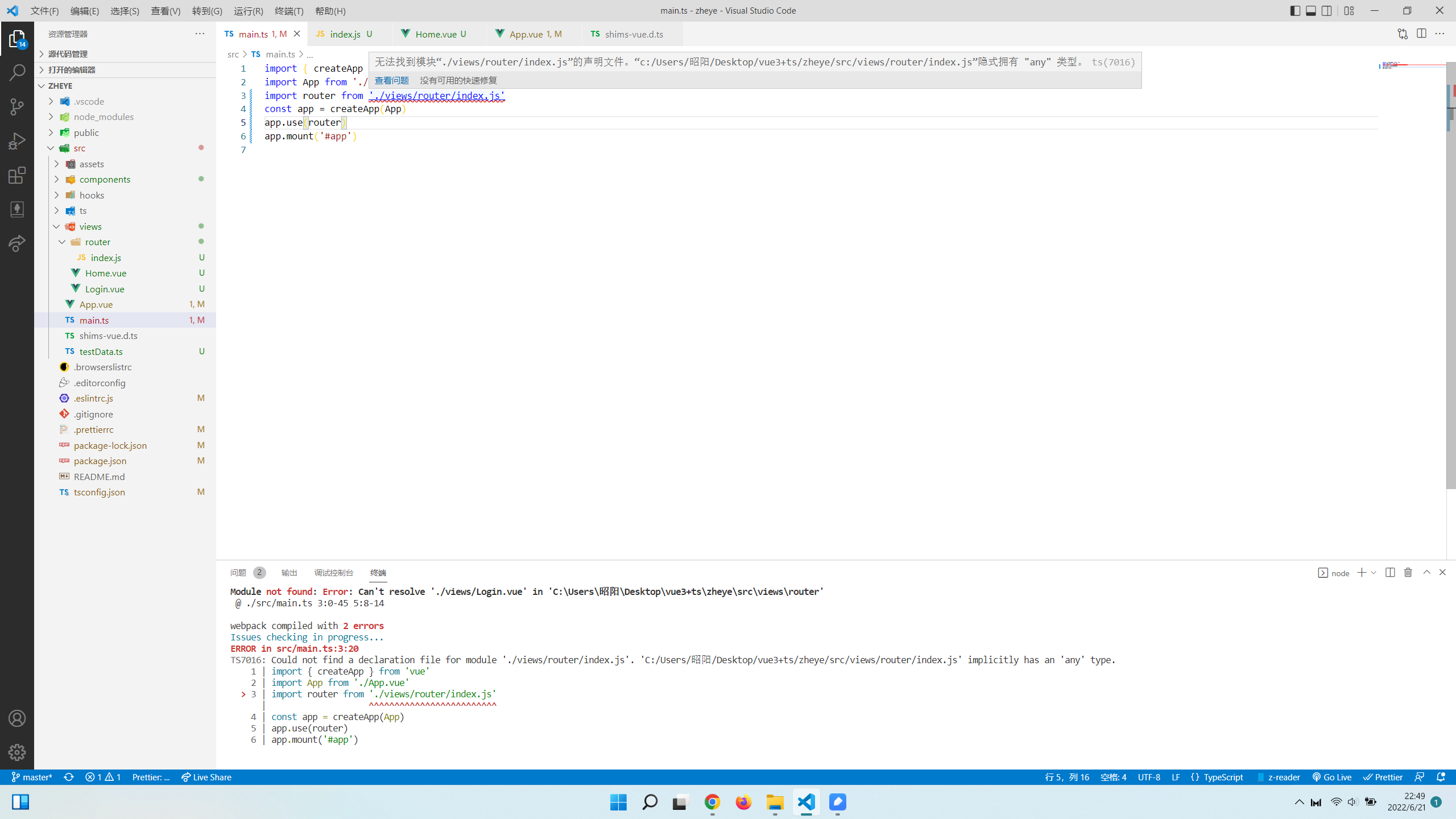The width and height of the screenshot is (1456, 819).
Task: Split the terminal panel
Action: coord(1390,572)
